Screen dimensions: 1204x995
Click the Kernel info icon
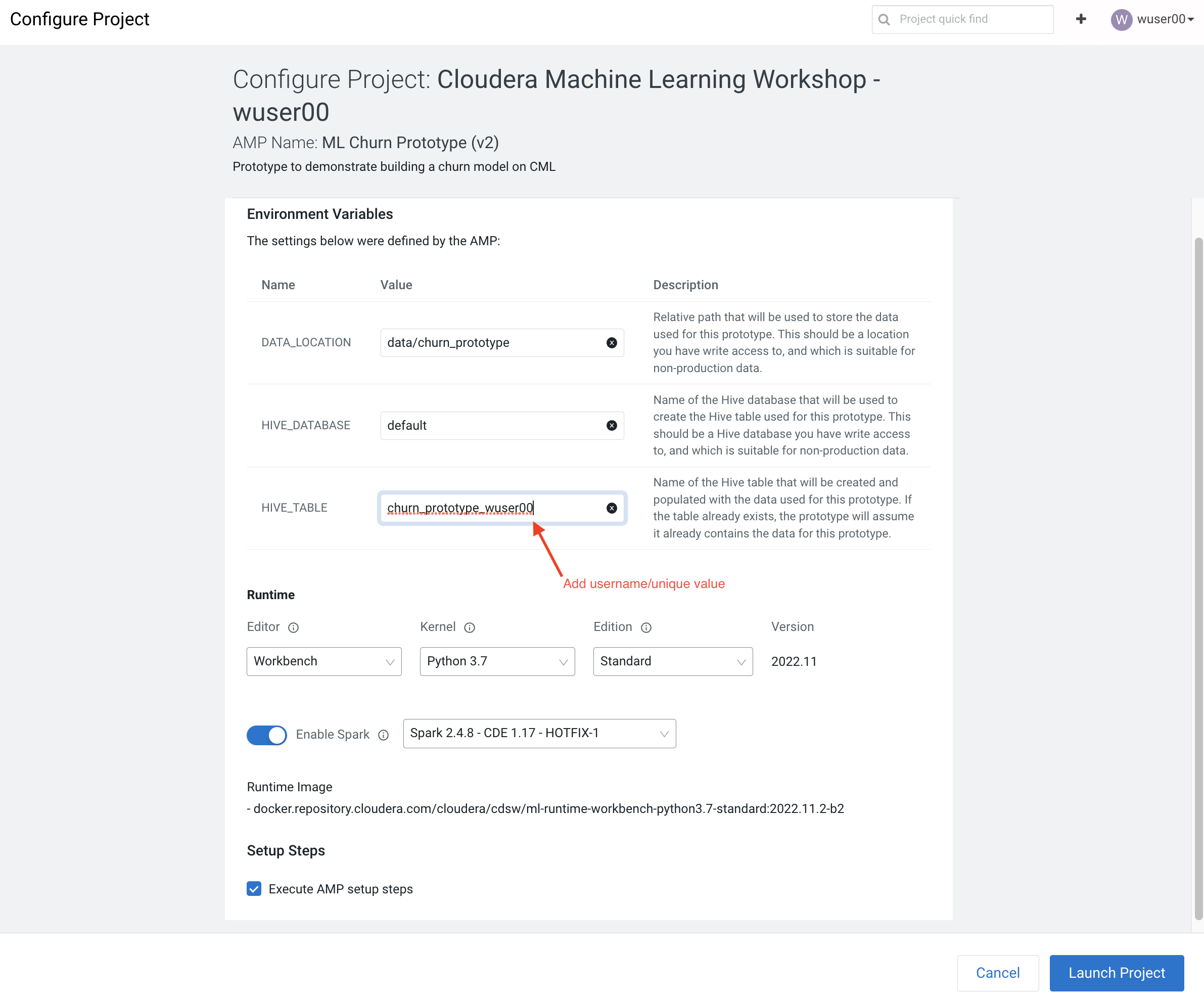coord(470,627)
